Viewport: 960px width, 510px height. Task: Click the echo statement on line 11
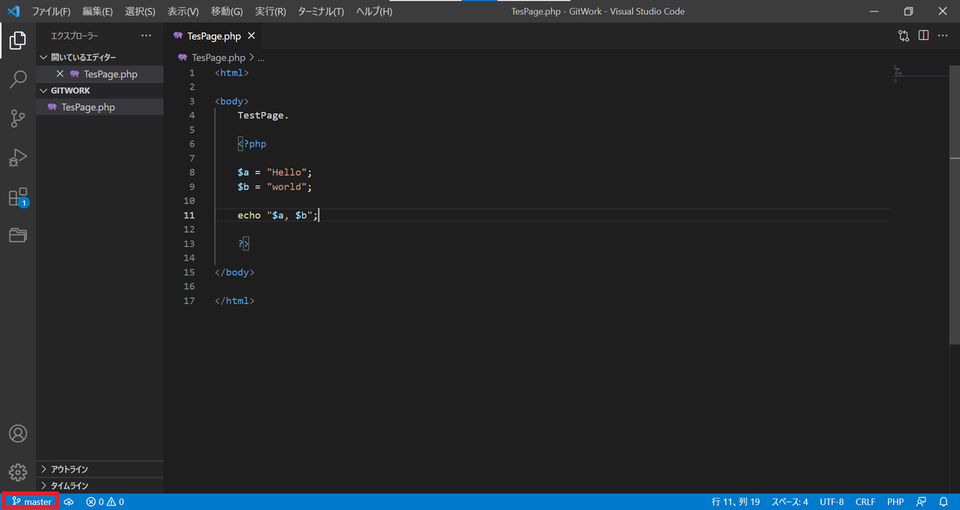coord(278,216)
